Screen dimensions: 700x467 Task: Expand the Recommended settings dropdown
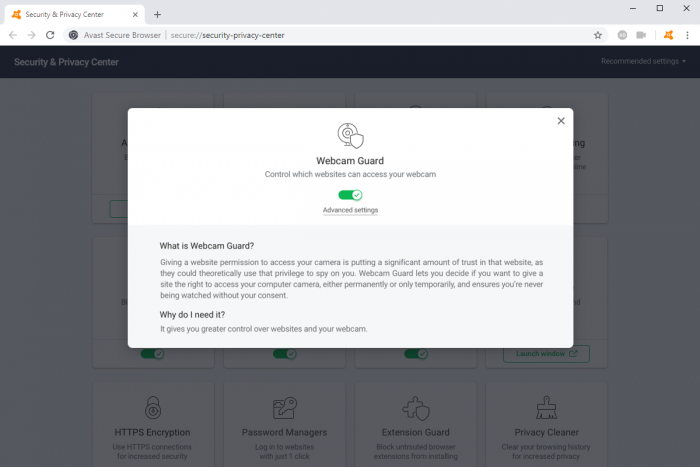pos(643,61)
